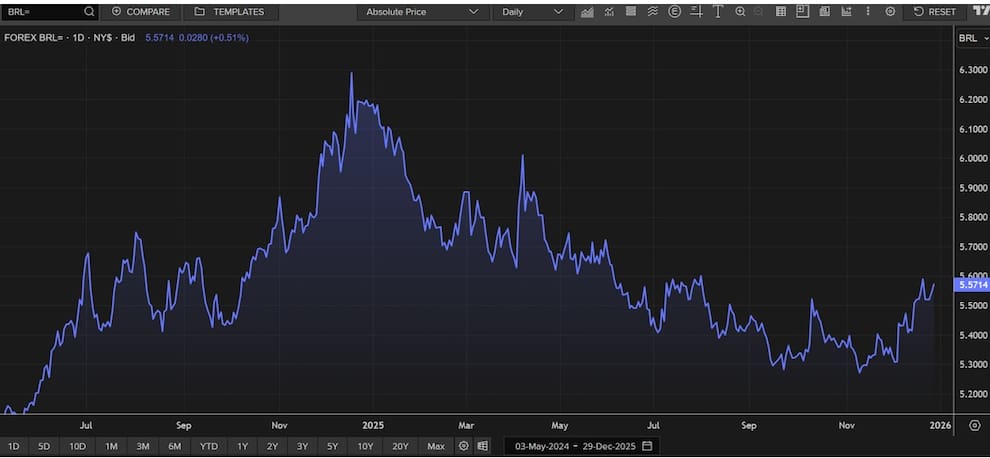This screenshot has height=458, width=990.
Task: Open the euro currency symbol icon
Action: 674,12
